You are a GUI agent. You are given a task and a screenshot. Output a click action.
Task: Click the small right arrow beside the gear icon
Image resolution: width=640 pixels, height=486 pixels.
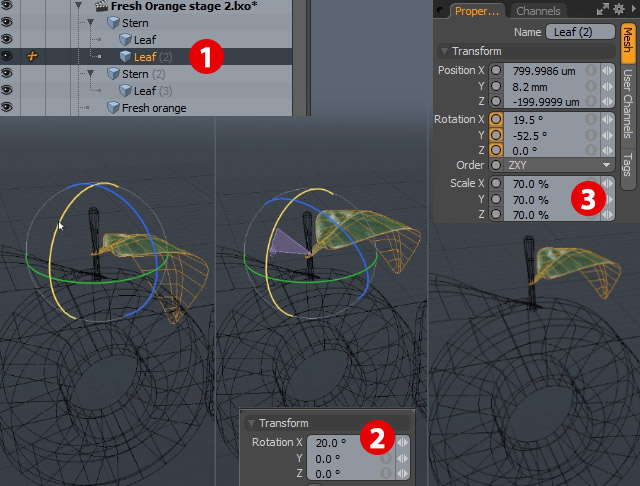[x=634, y=9]
